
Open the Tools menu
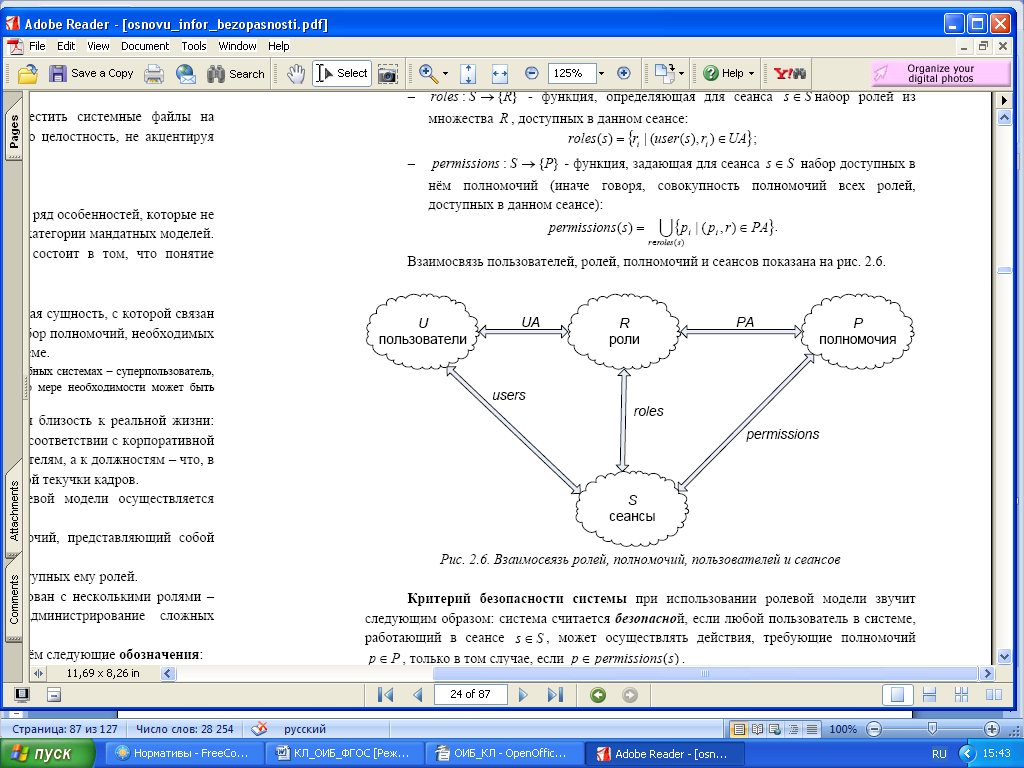point(194,46)
